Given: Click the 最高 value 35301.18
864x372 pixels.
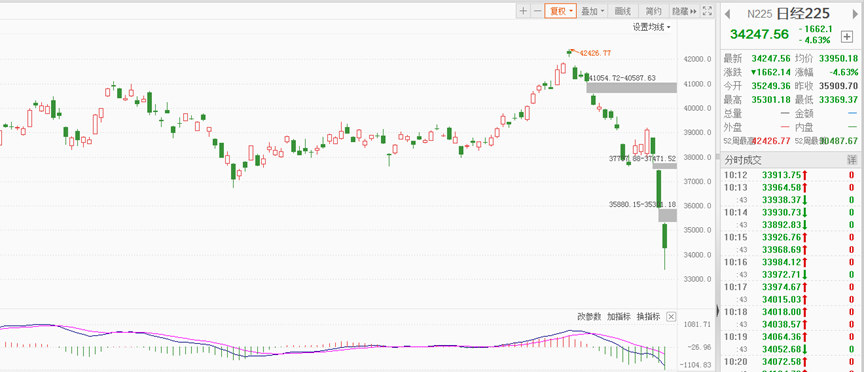Looking at the screenshot, I should coord(771,100).
